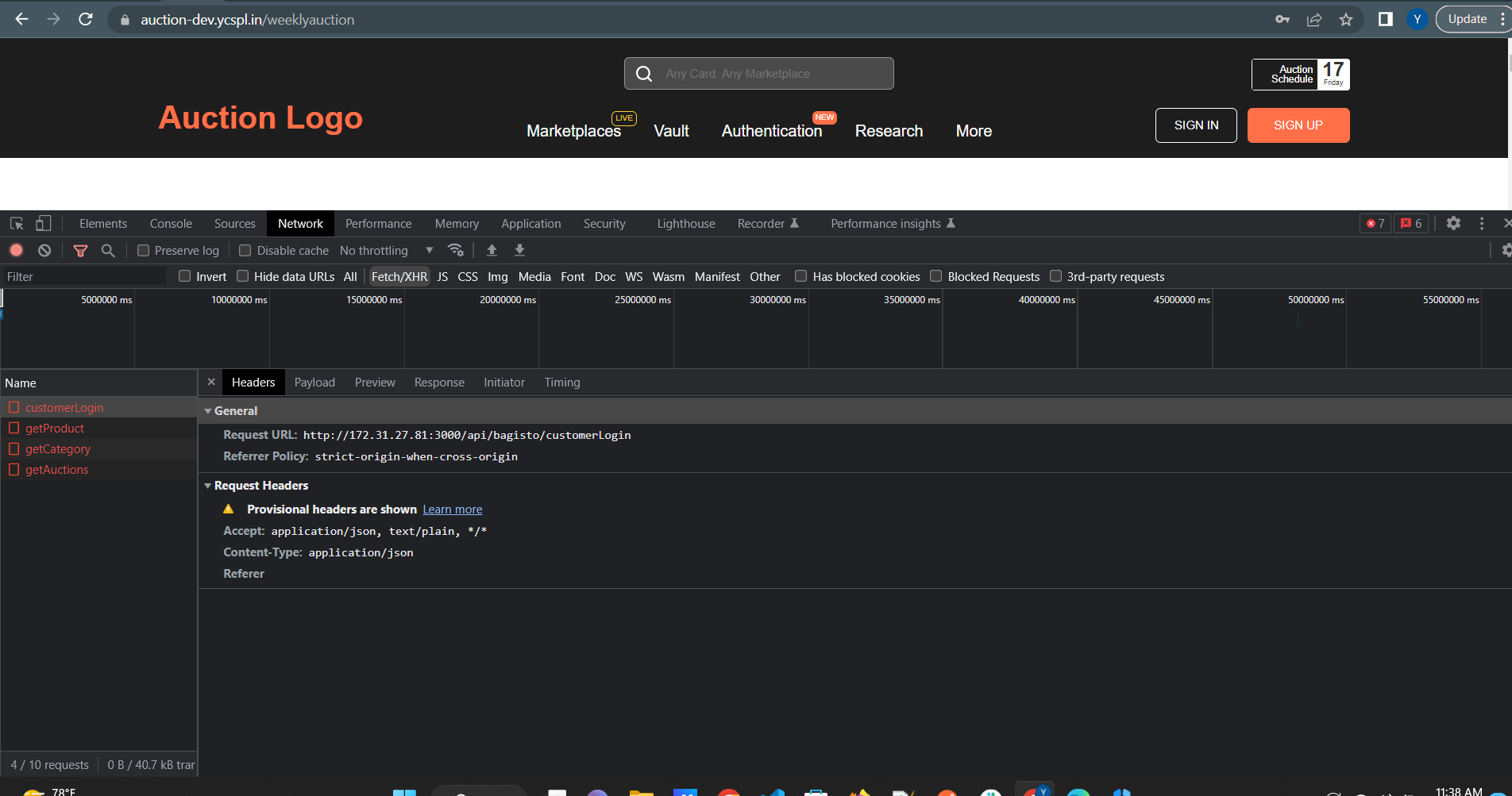Screen dimensions: 1512x796
Task: Toggle the device toolbar icon
Action: coord(43,224)
